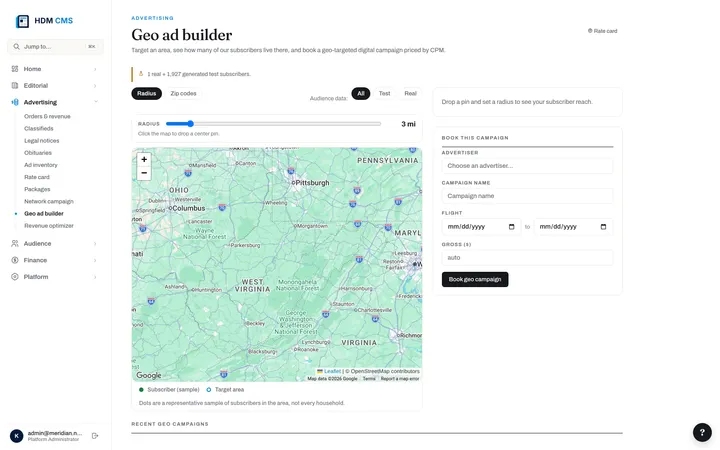Viewport: 720px width, 450px height.
Task: Open Classifieds in sidebar
Action: coord(39,129)
